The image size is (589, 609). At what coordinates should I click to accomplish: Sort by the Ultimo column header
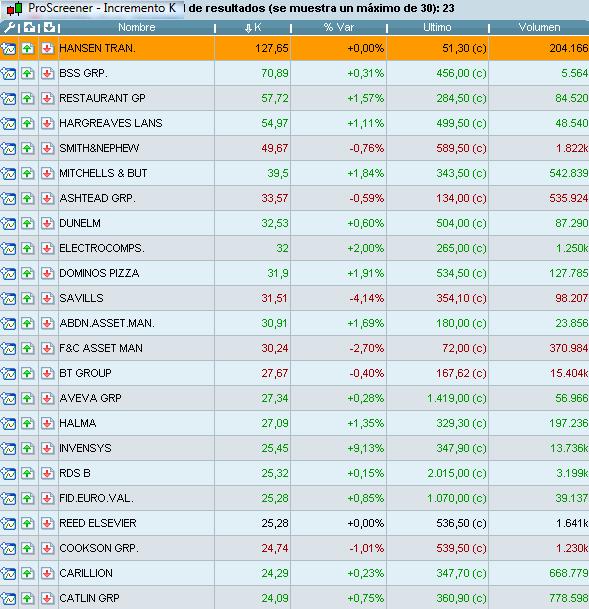pos(437,28)
